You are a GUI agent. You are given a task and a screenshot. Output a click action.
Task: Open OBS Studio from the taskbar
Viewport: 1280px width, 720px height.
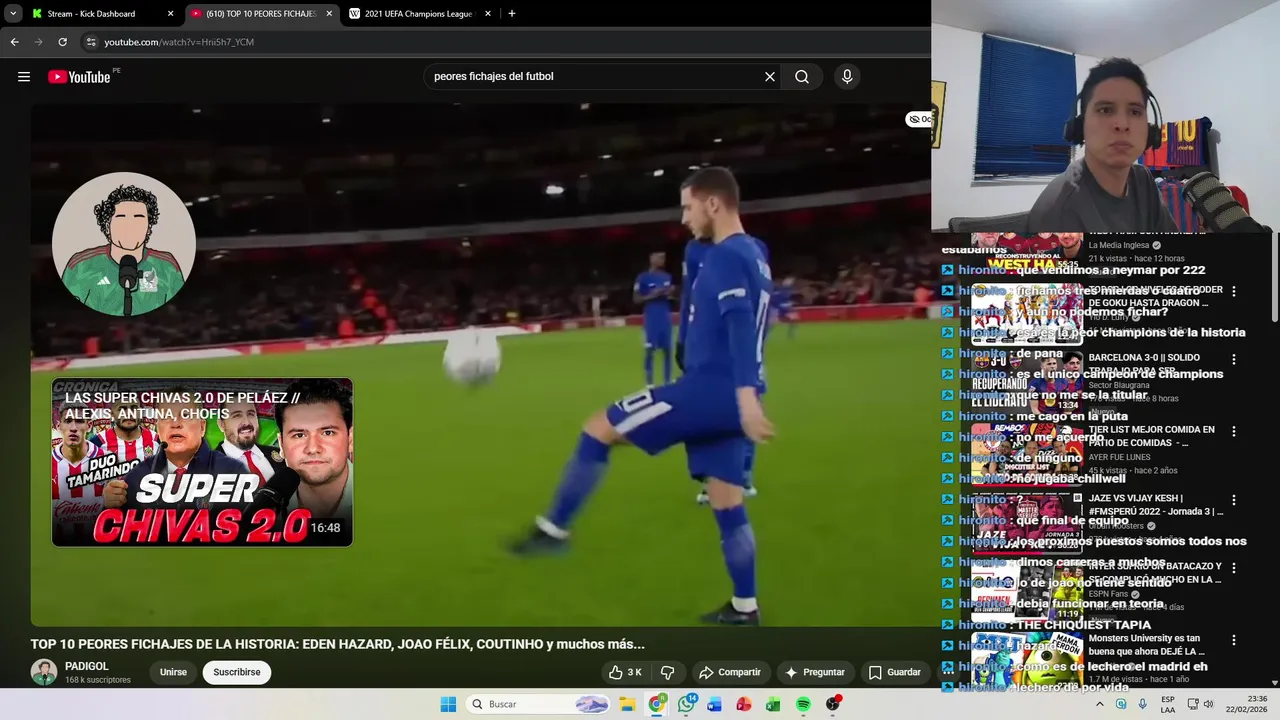832,704
